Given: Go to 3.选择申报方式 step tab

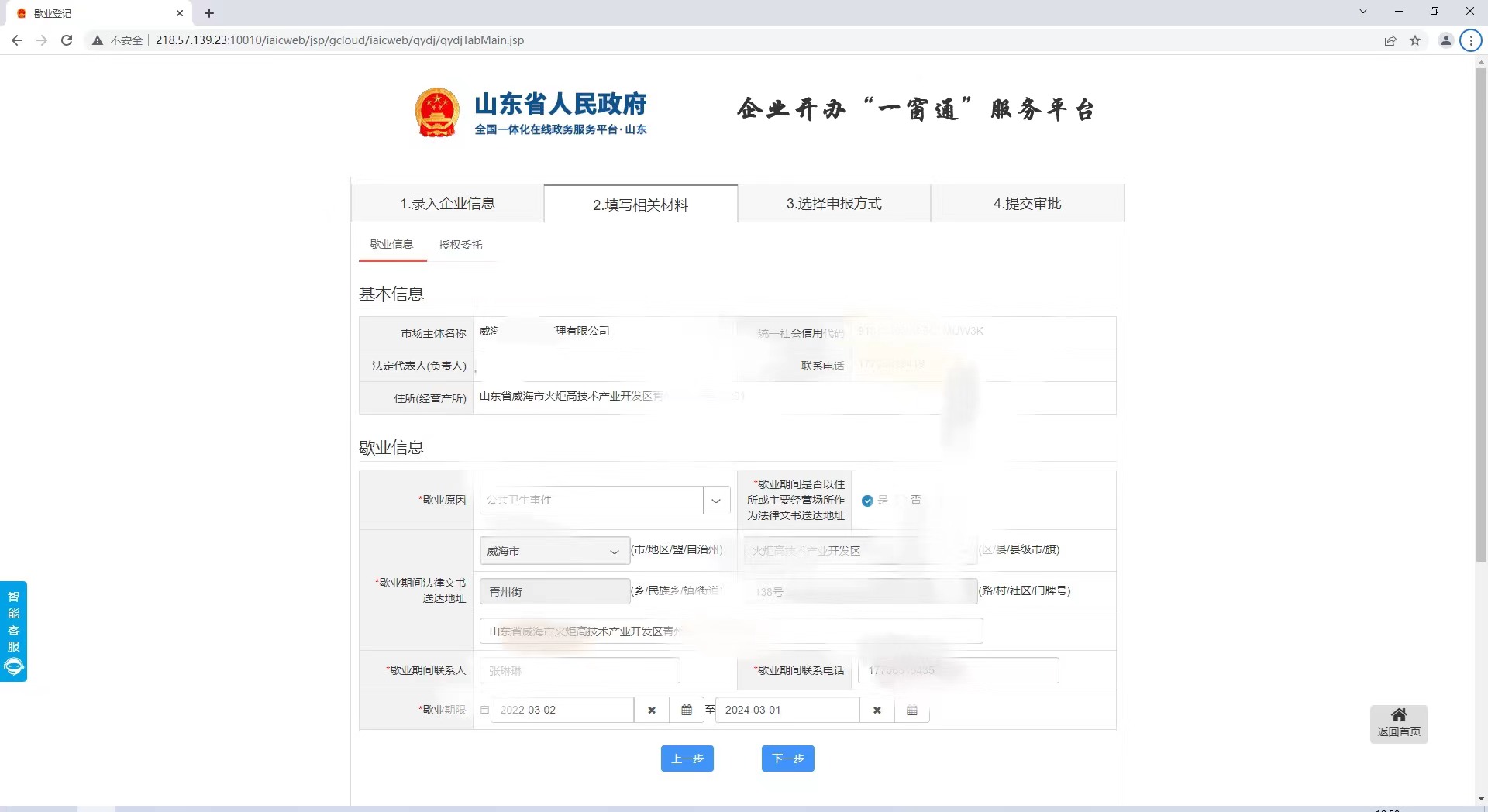Looking at the screenshot, I should click(834, 204).
